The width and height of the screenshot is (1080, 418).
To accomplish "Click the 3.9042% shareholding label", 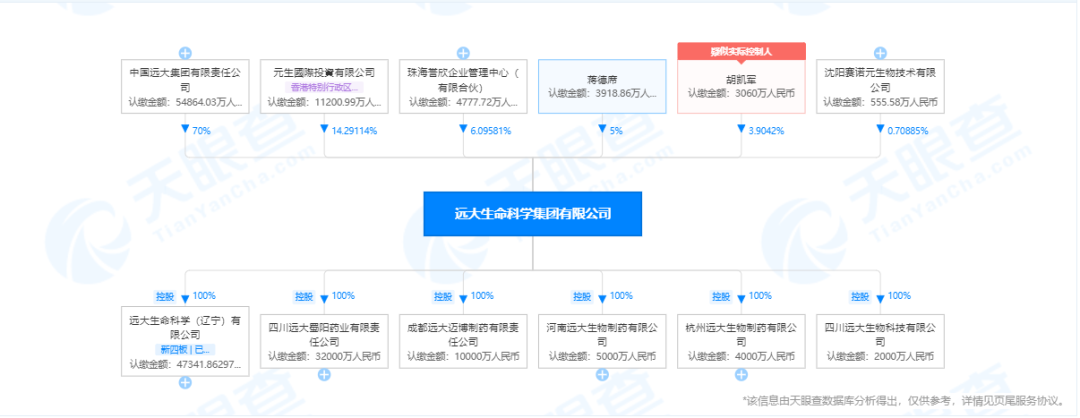I will pos(766,130).
